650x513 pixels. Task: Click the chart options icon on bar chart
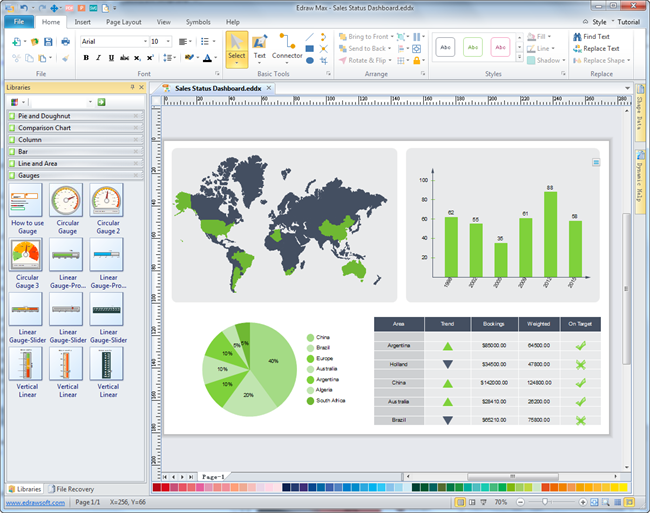[596, 162]
